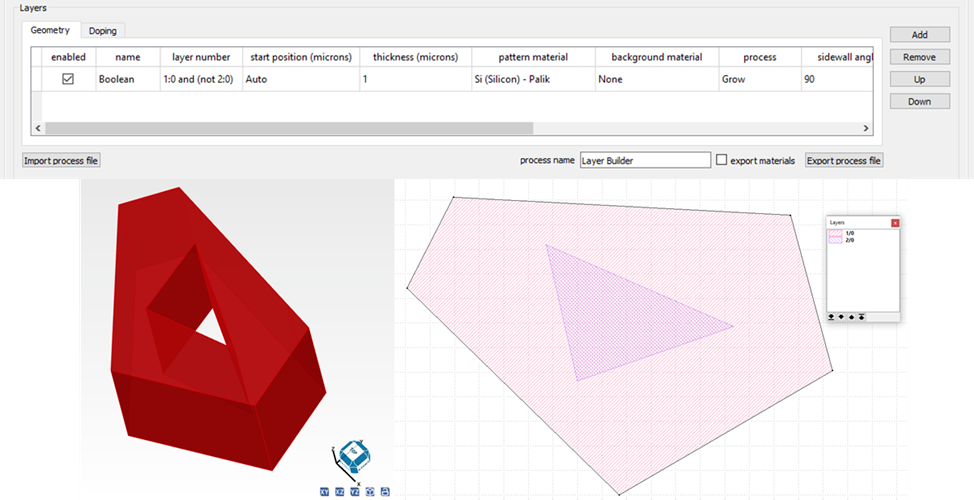Screen dimensions: 974x500
Task: Move layer to top in Layers panel
Action: pos(861,316)
